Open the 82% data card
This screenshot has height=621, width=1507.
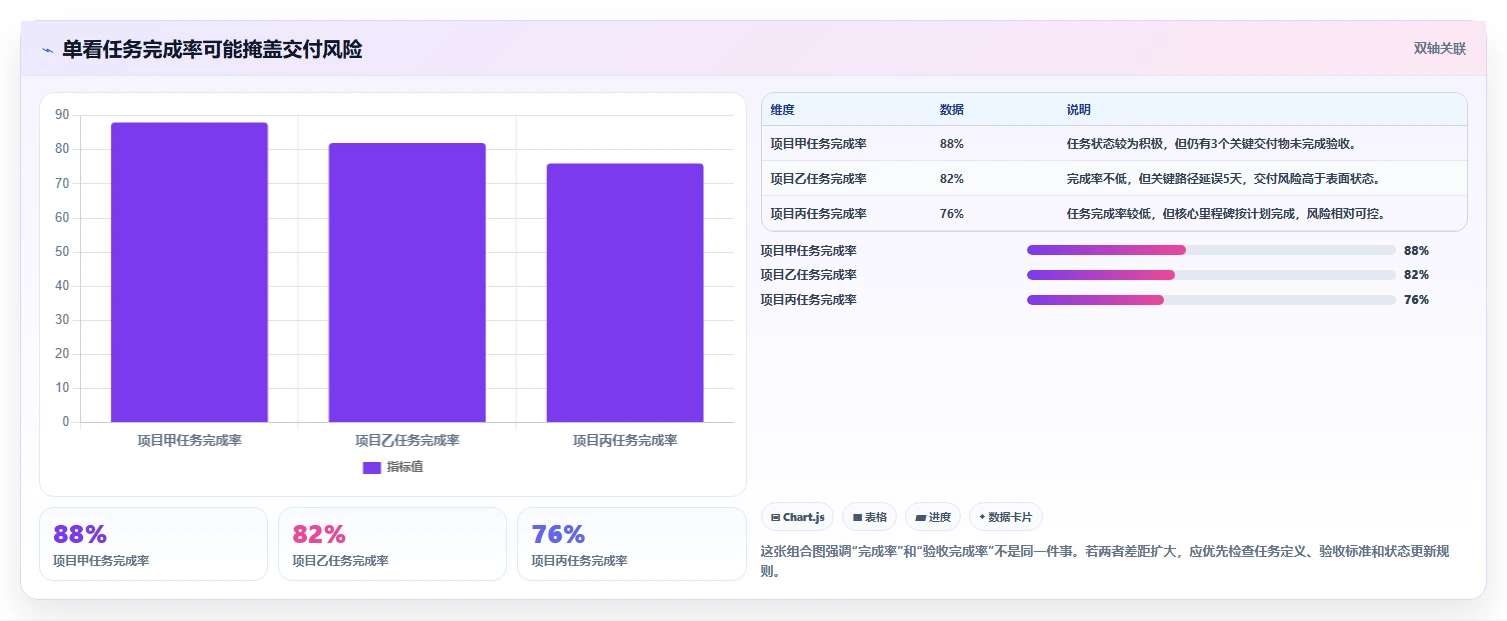[x=392, y=544]
